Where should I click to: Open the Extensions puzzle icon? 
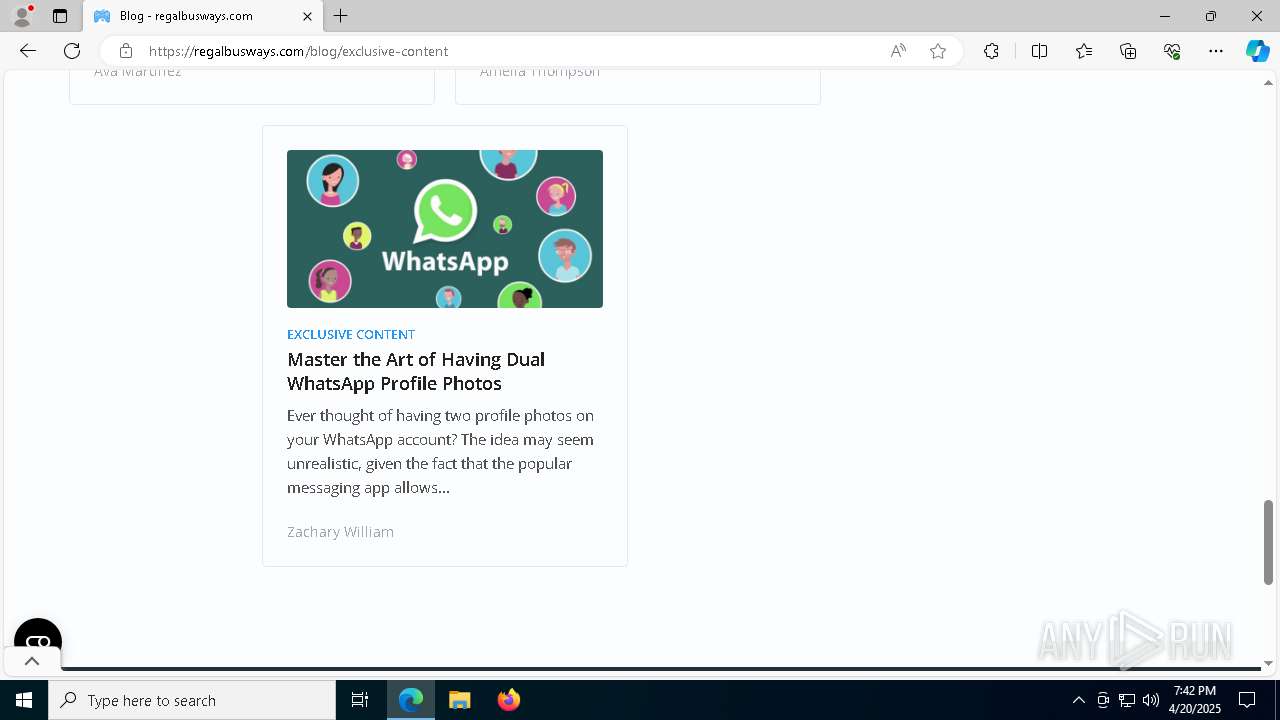click(x=991, y=51)
